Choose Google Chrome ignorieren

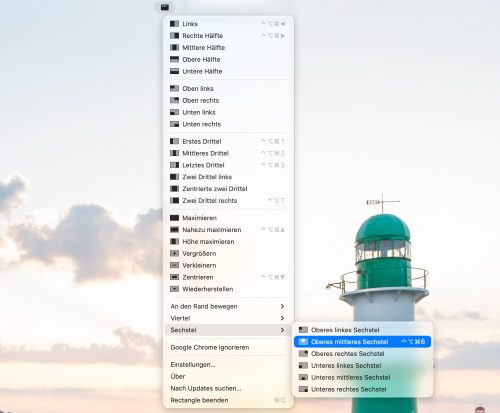[228, 347]
